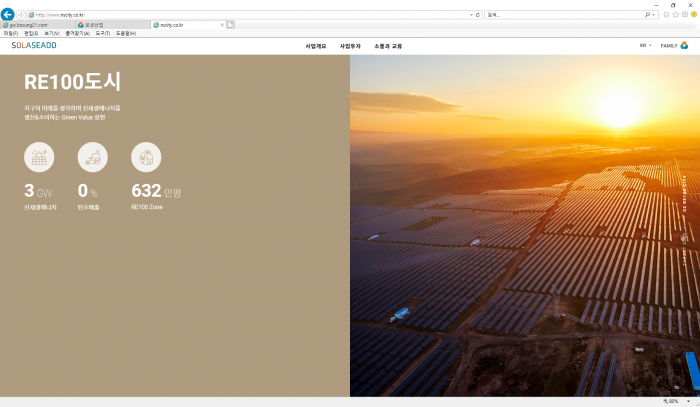700x407 pixels.
Task: Open the 소통과 교류 navigation link
Action: pyautogui.click(x=387, y=46)
